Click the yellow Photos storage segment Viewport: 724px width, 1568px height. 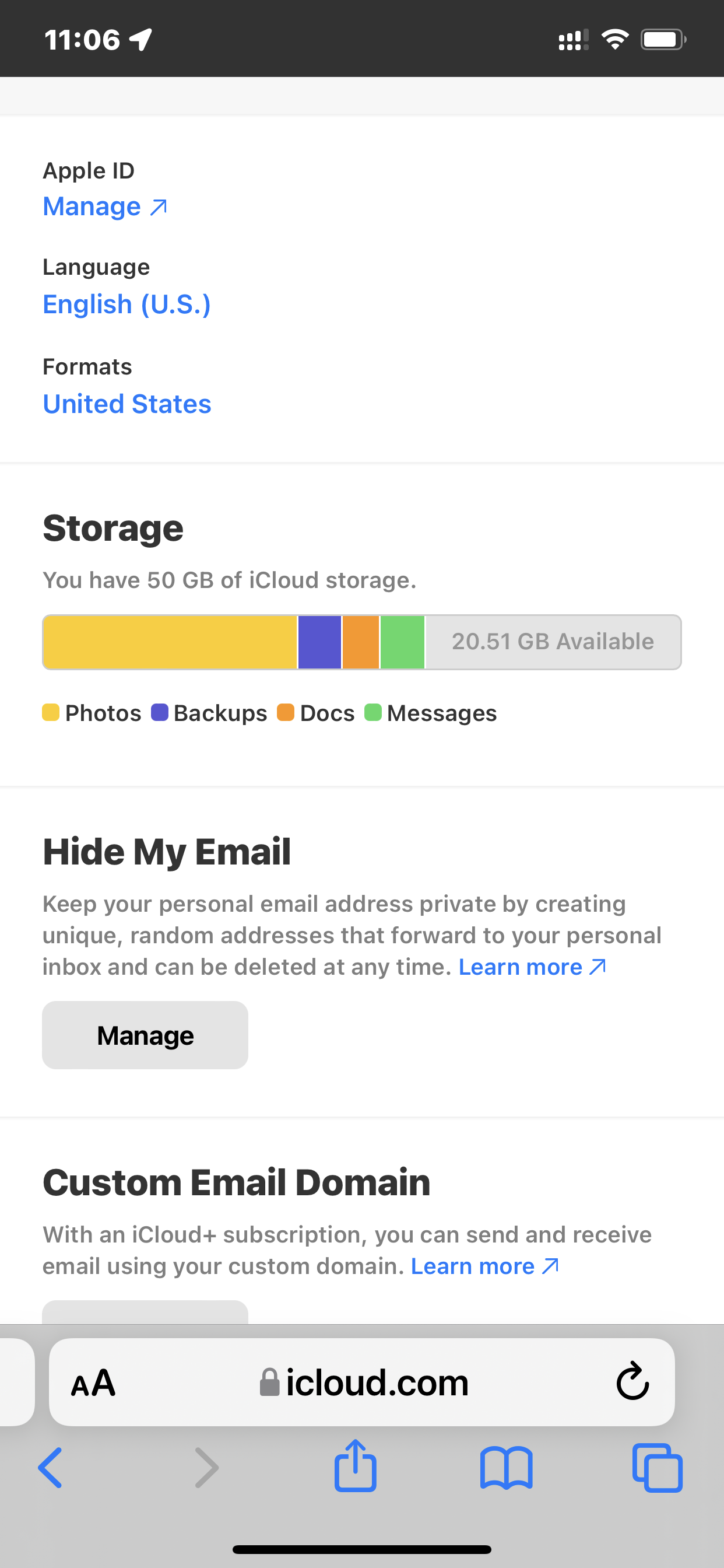(169, 642)
